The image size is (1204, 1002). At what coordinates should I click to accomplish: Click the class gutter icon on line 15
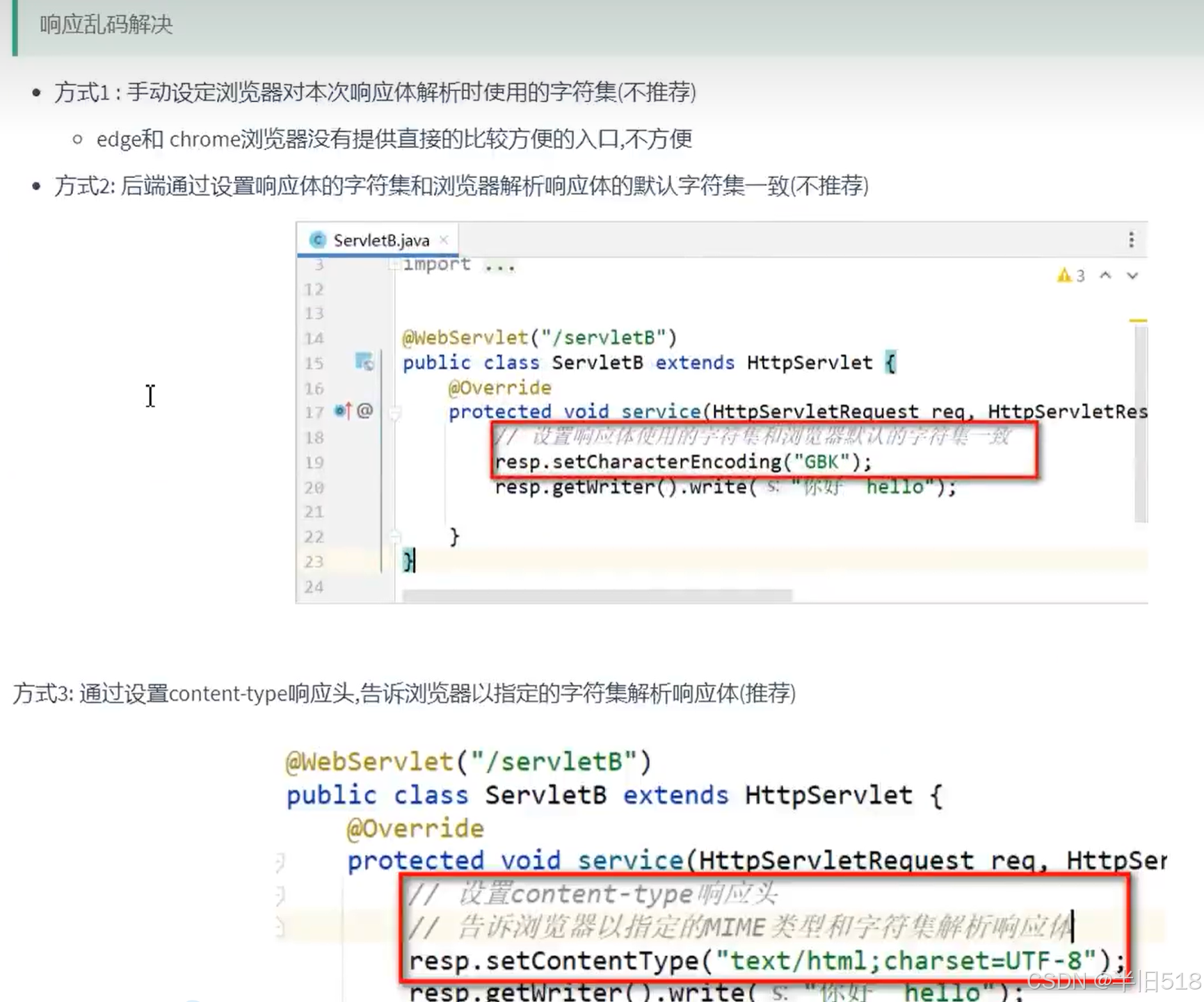pos(364,362)
